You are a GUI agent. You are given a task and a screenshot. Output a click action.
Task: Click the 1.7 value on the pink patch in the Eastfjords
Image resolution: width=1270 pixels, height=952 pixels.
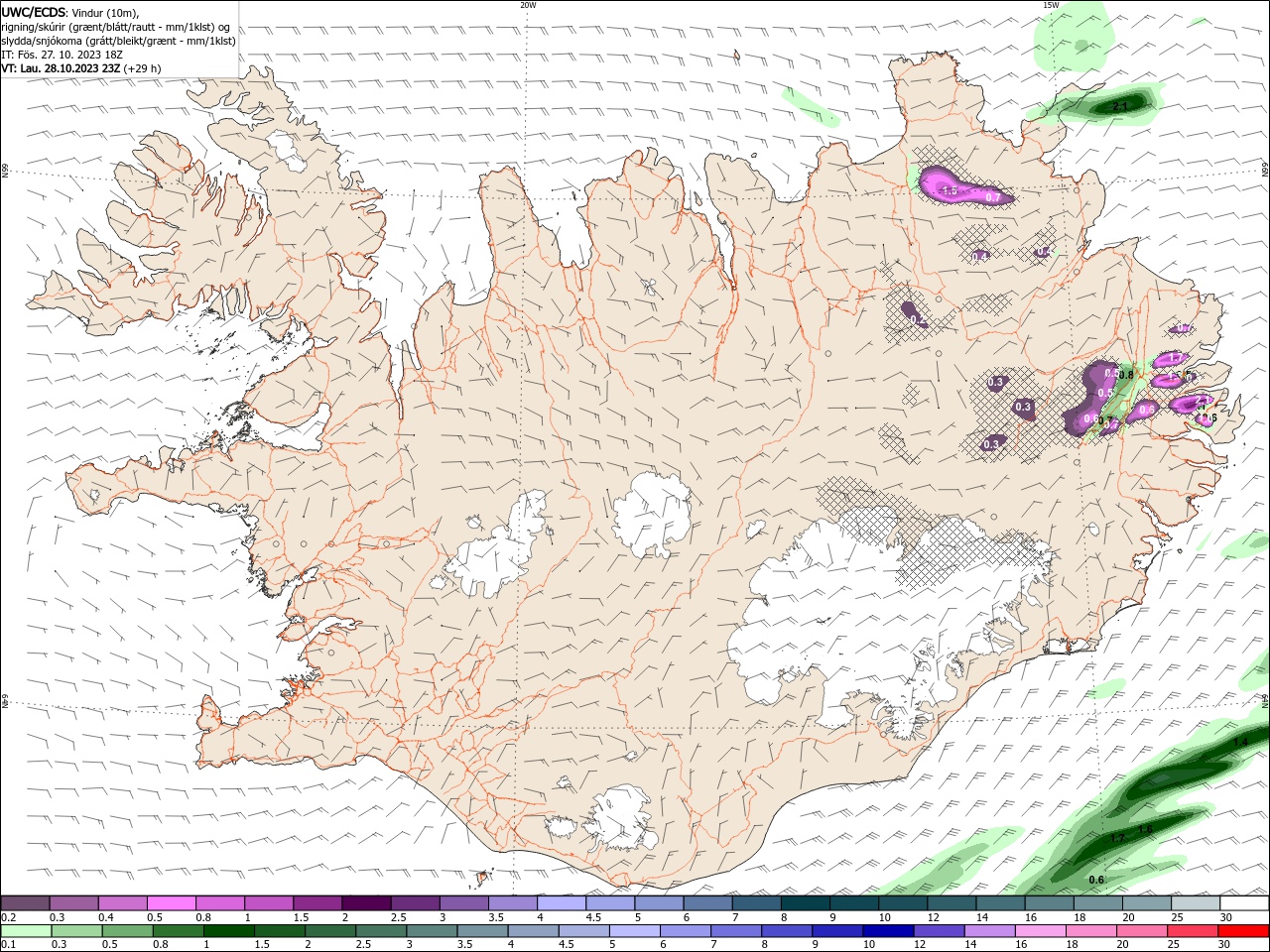[x=1176, y=358]
